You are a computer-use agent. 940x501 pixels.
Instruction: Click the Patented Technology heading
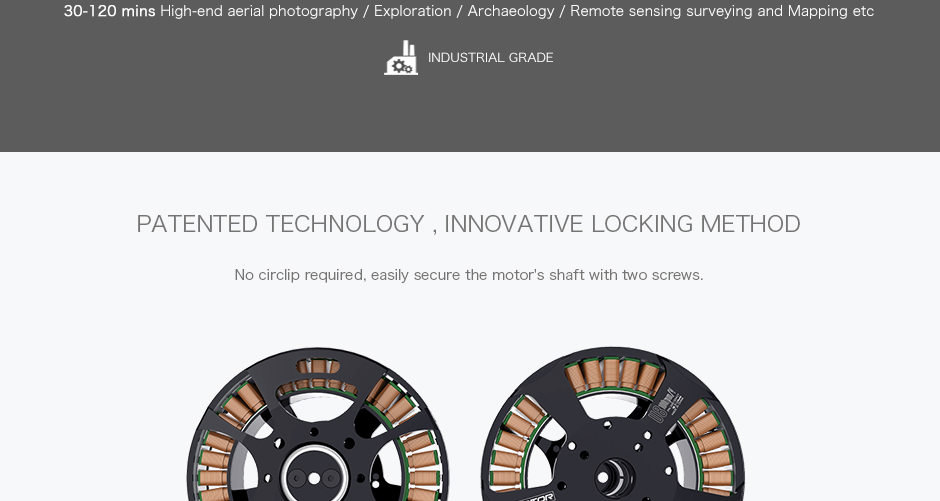pos(280,224)
